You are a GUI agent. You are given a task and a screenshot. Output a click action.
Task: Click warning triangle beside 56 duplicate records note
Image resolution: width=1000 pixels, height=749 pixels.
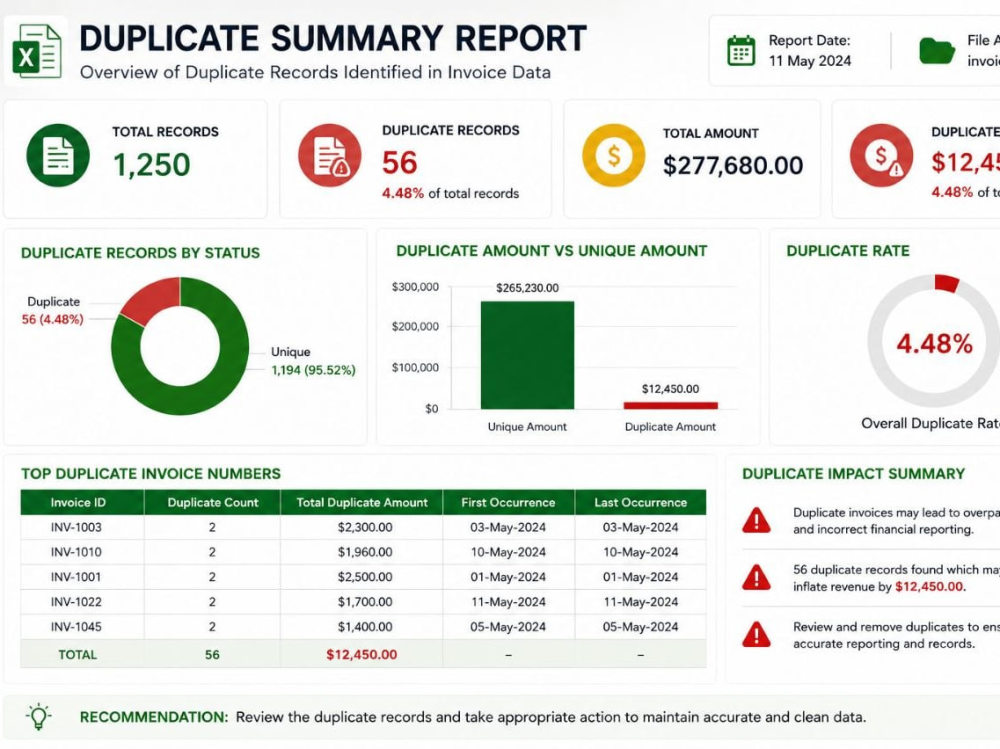(756, 577)
